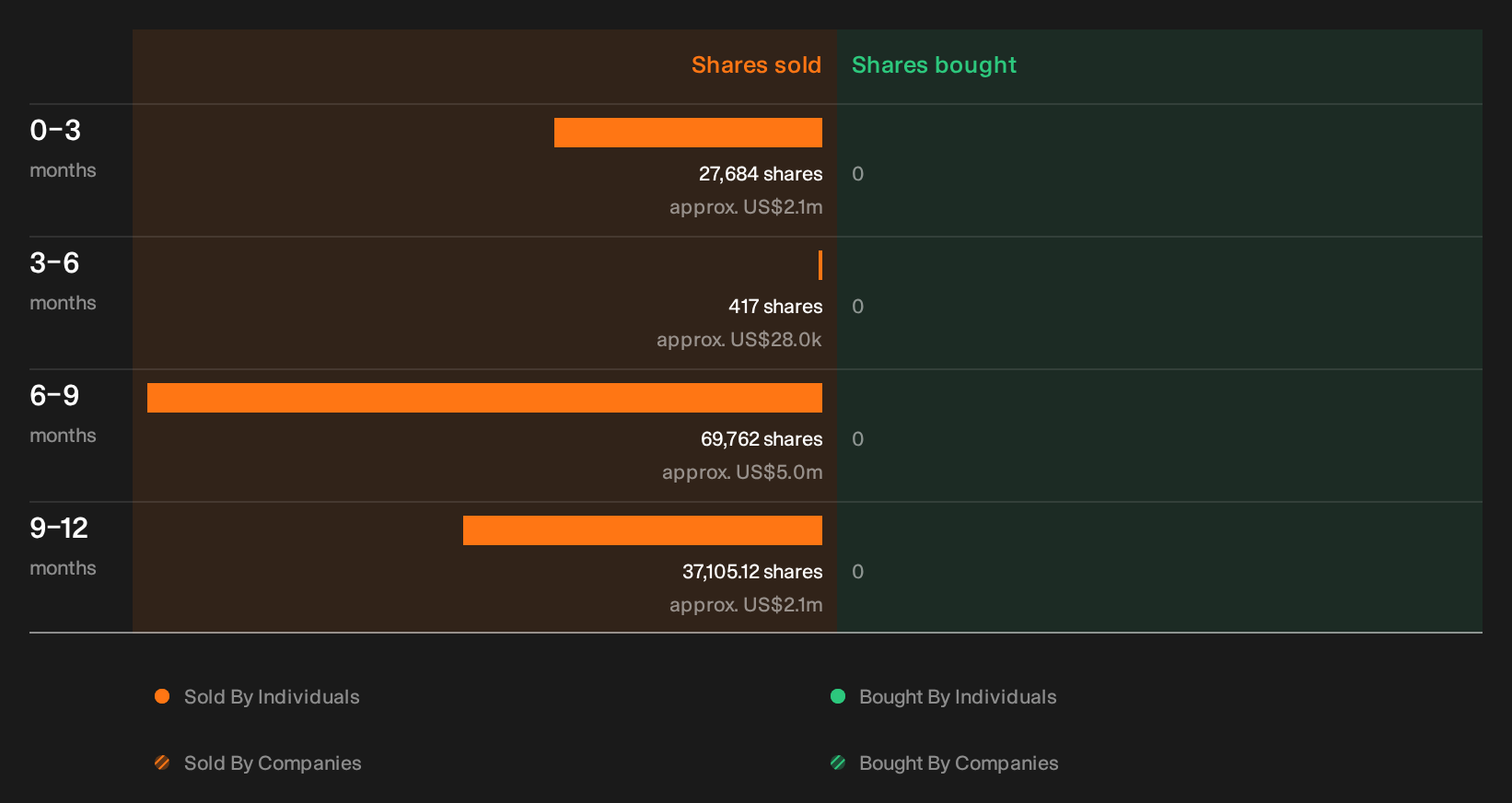Select the Sold By Companies legend label
This screenshot has width=1512, height=803.
point(273,763)
